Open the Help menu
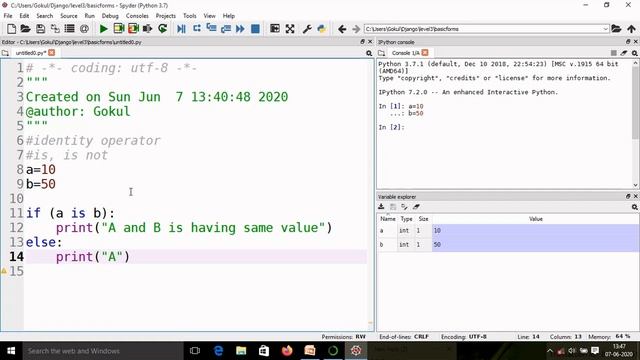 (x=229, y=16)
